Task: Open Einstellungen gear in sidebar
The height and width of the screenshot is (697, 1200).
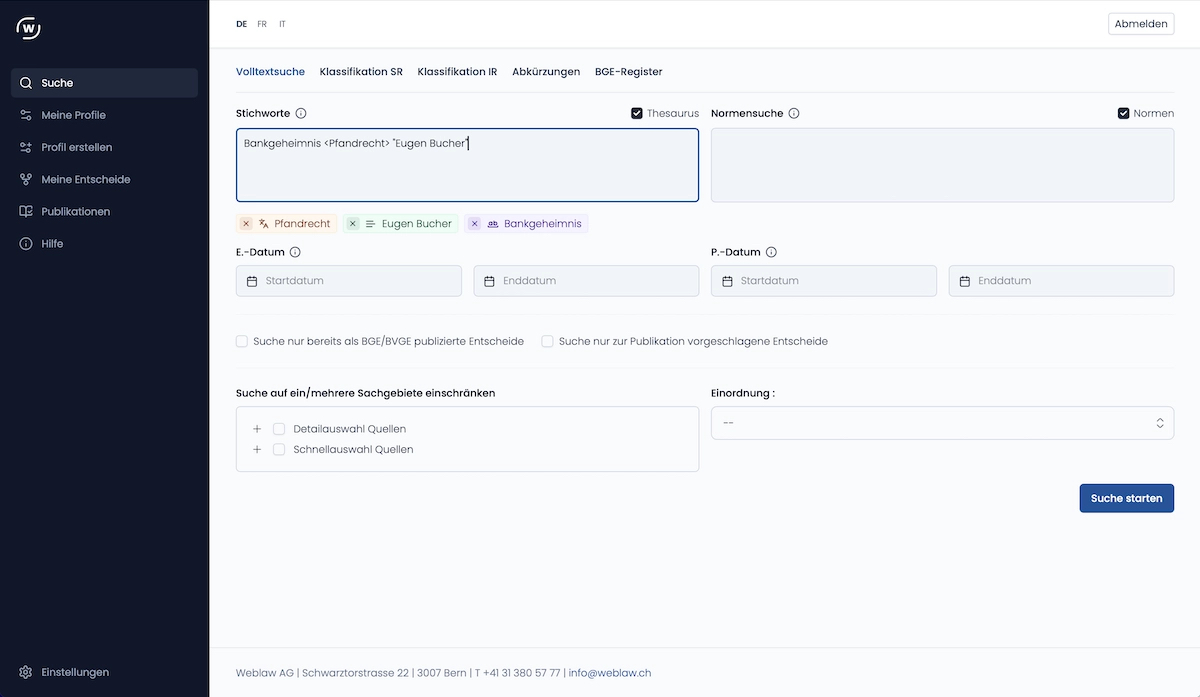Action: (26, 672)
